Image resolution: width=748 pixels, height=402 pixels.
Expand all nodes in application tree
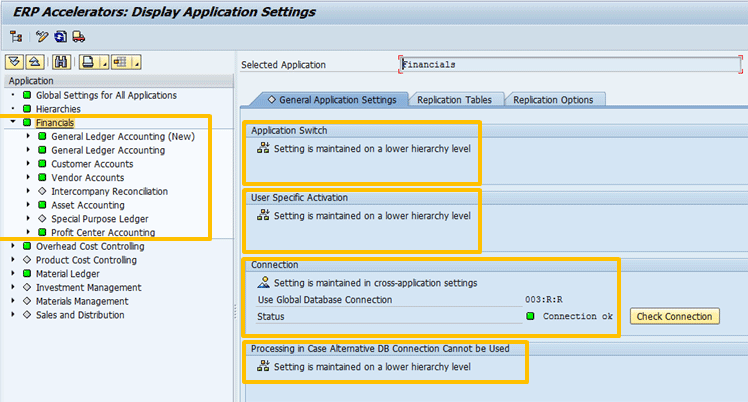coord(14,62)
